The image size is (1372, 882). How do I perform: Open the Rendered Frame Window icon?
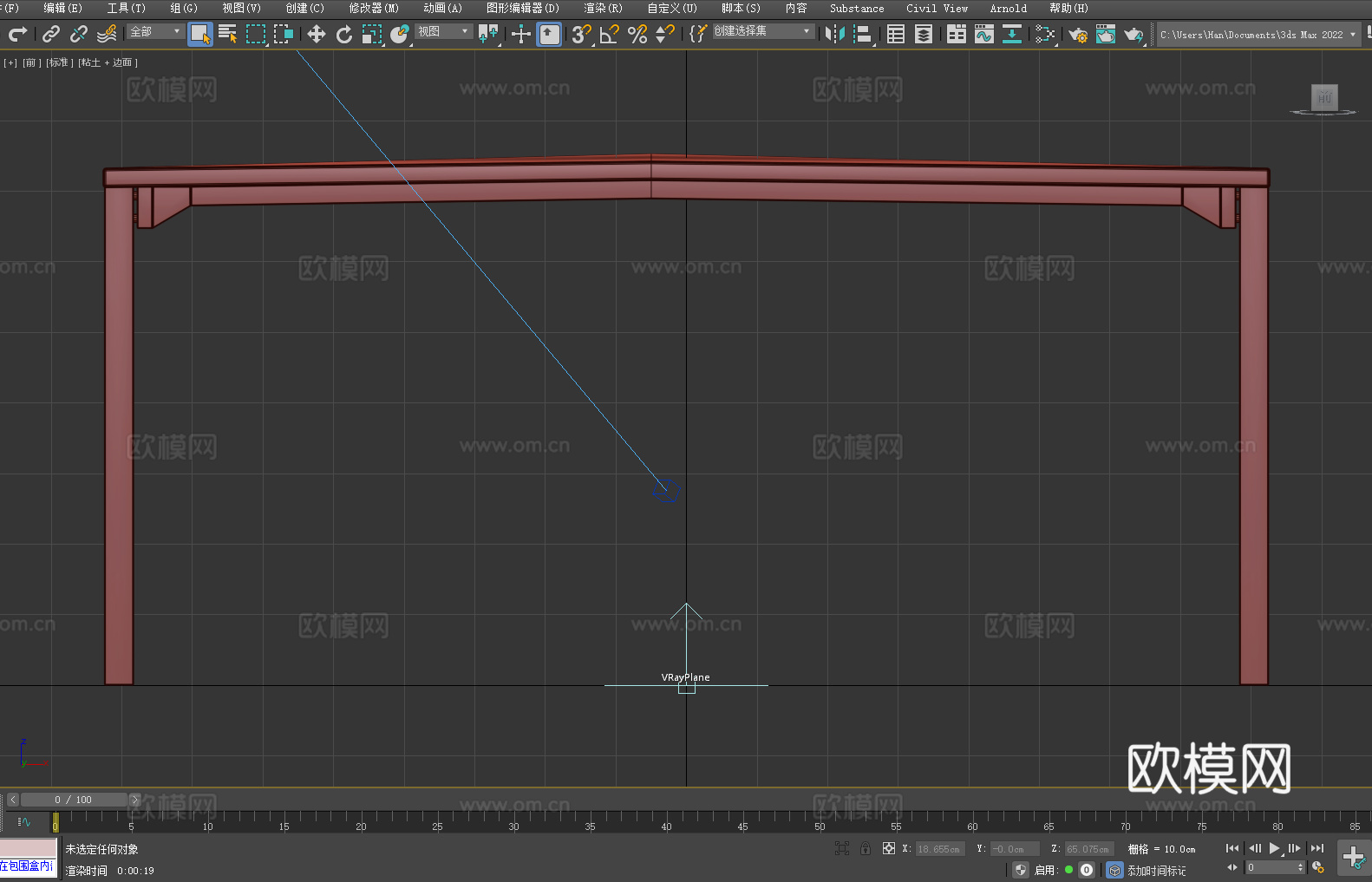1106,34
